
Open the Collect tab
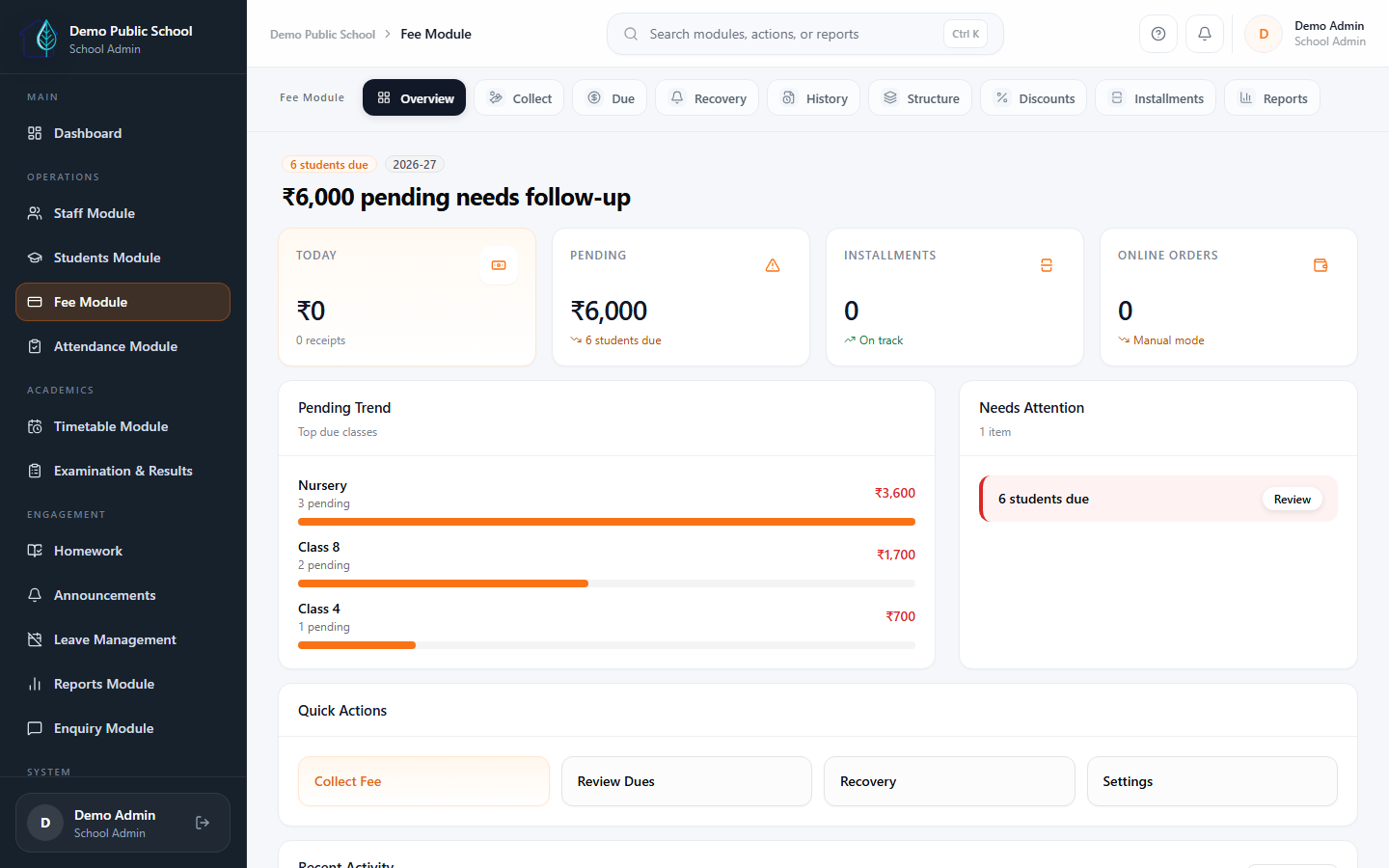pos(519,97)
